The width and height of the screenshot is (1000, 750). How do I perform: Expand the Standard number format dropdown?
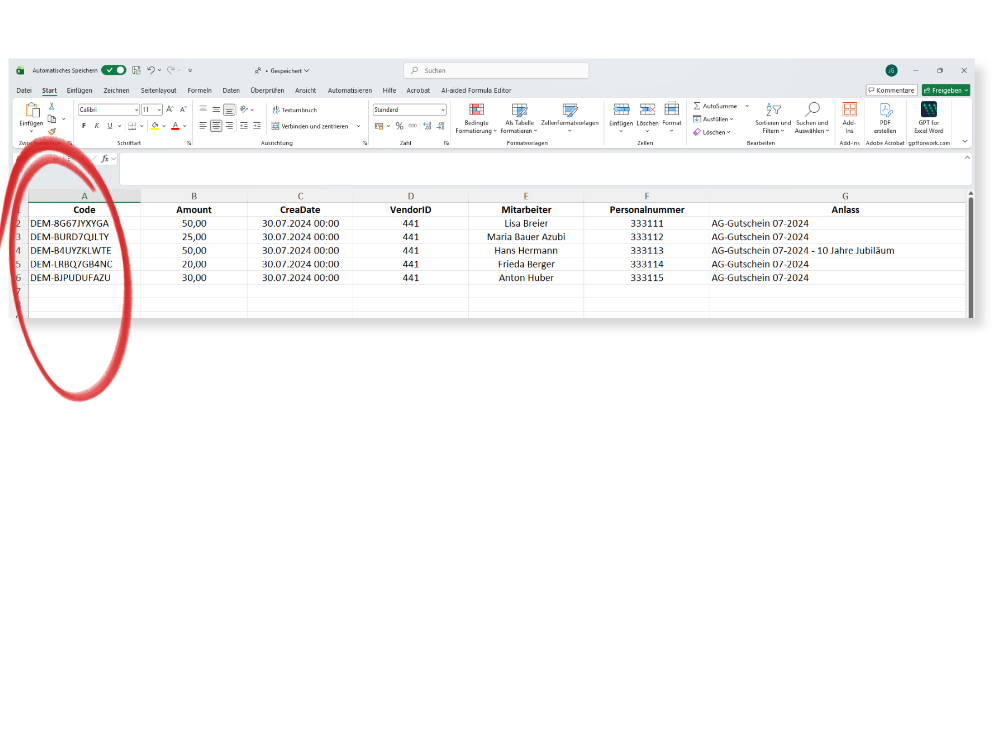pyautogui.click(x=442, y=110)
